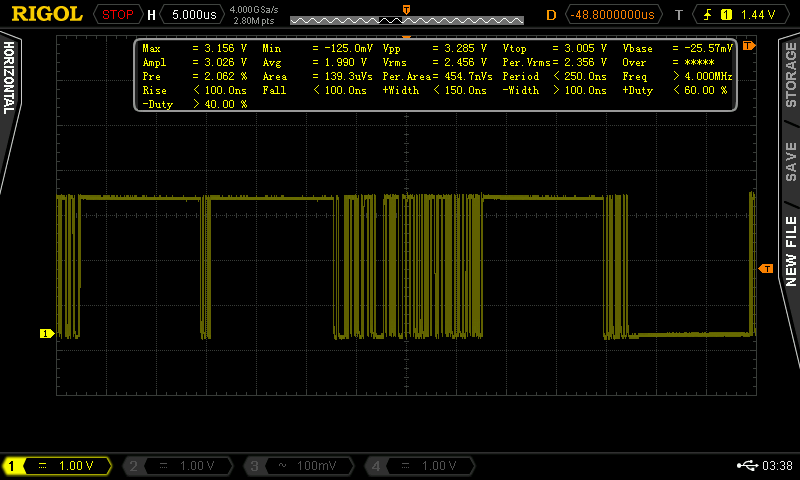Click the RIGOL logo

tap(47, 14)
